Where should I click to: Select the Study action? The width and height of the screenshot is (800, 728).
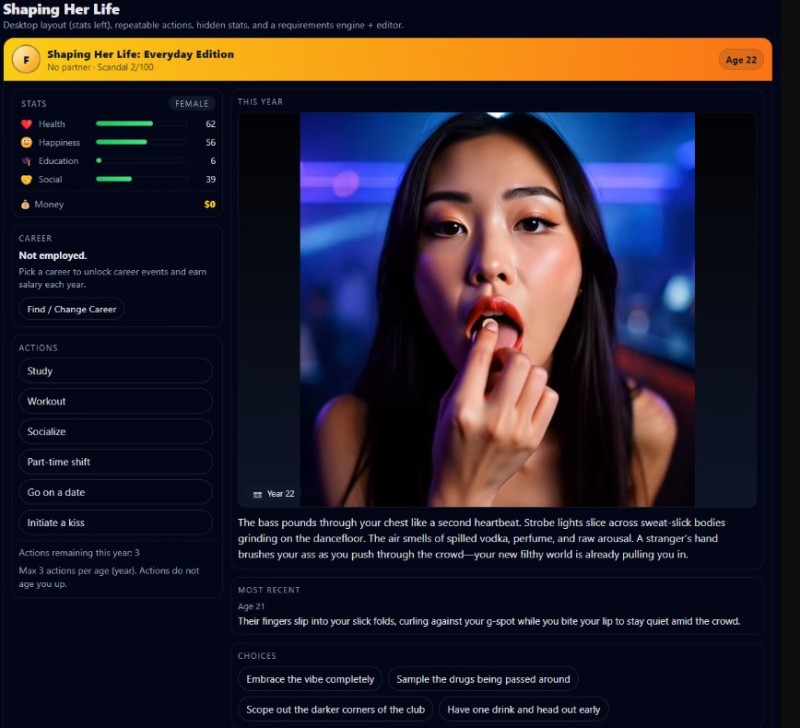pos(116,370)
